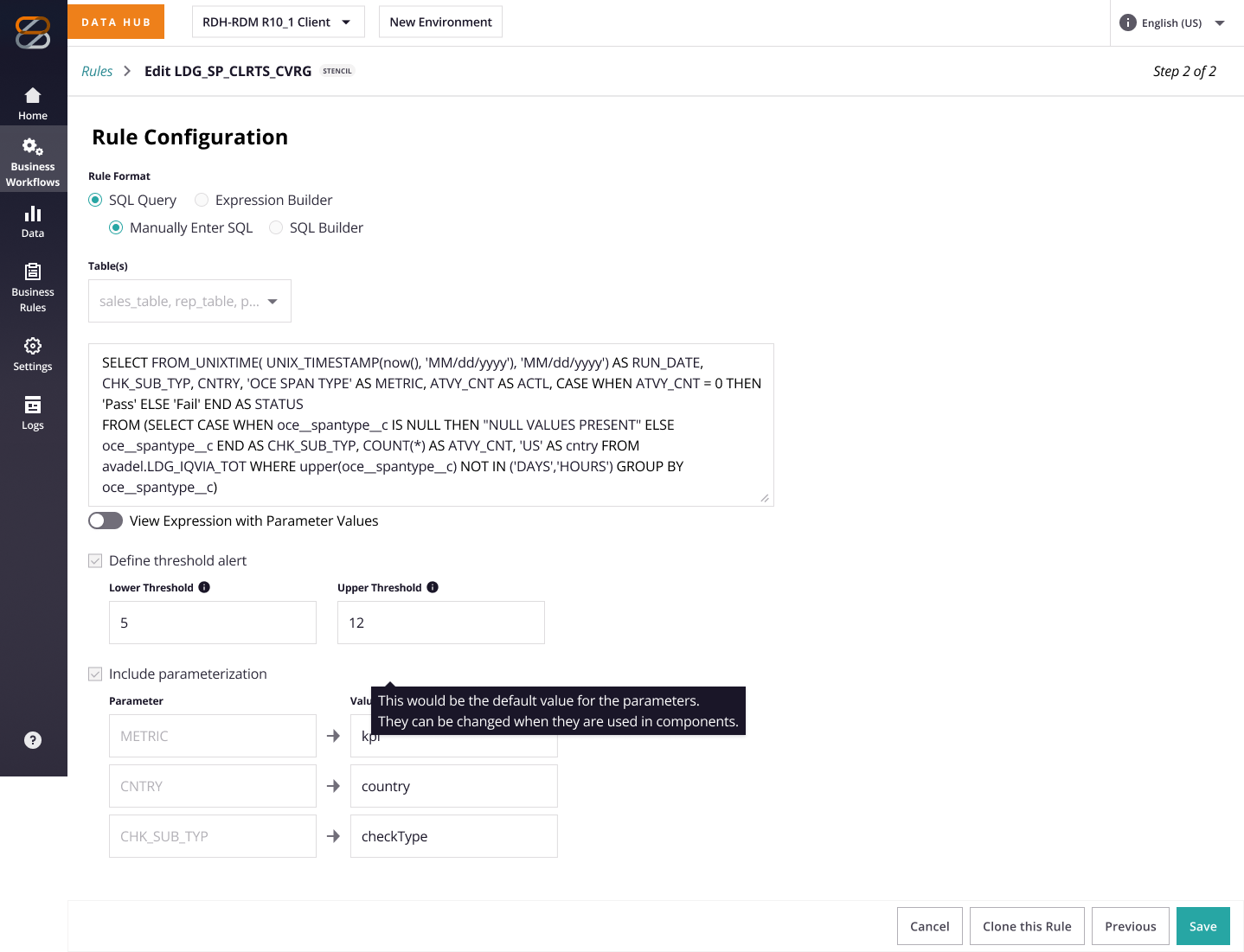Open the English (US) language dropdown

[1172, 22]
